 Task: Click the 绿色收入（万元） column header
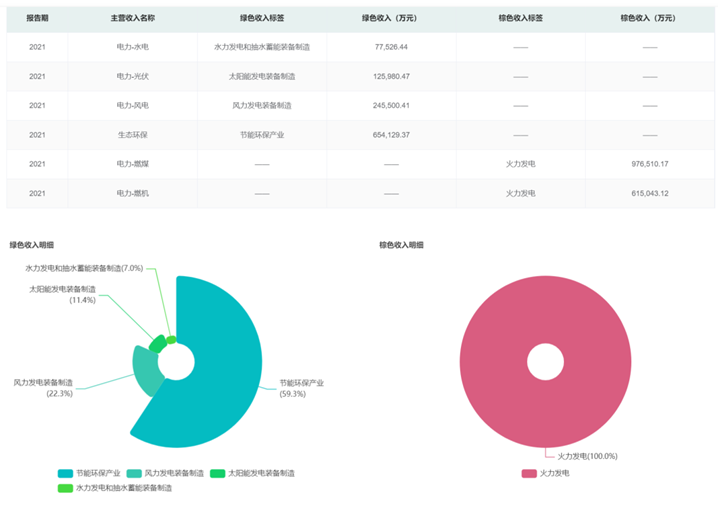click(391, 18)
